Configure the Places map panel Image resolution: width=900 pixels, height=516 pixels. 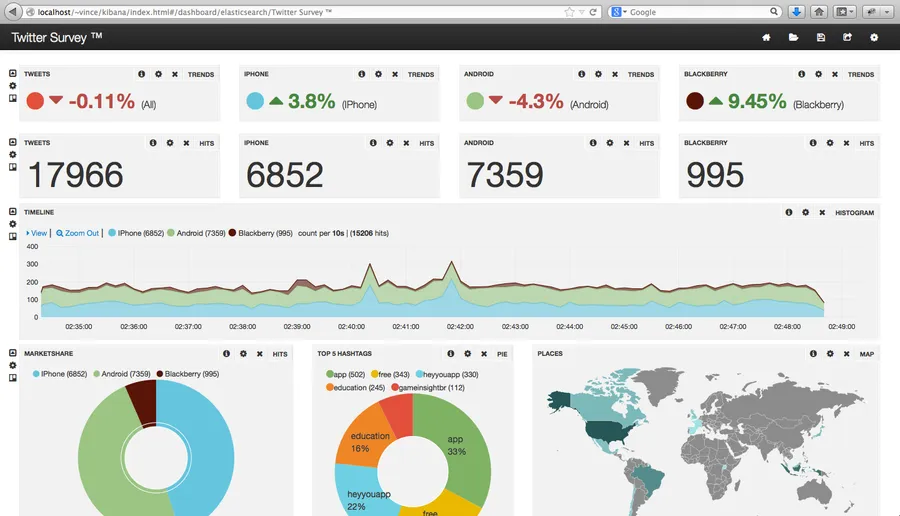[x=830, y=354]
